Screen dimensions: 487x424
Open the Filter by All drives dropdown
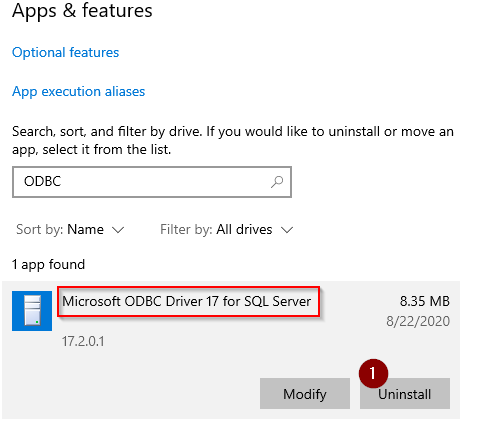point(227,230)
